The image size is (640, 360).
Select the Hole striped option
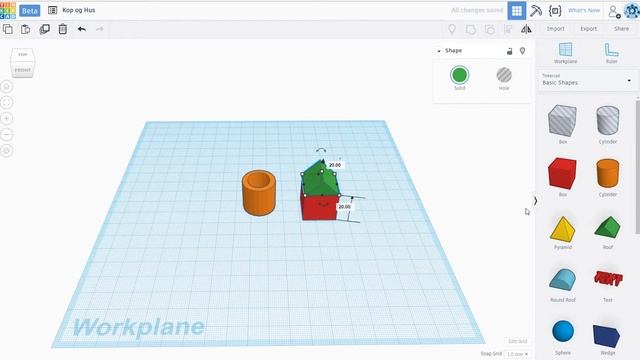click(x=504, y=76)
